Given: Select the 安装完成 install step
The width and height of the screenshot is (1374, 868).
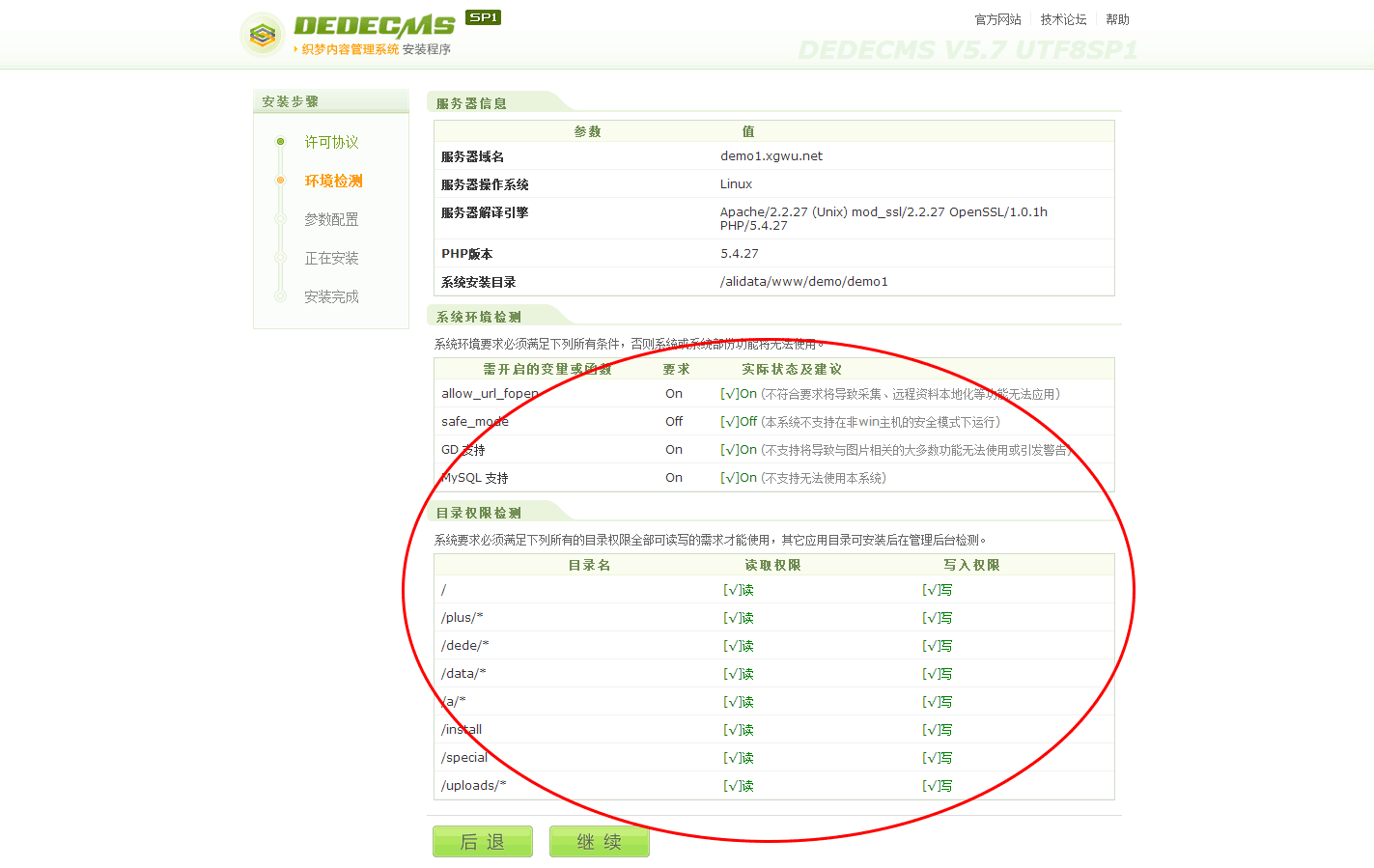Looking at the screenshot, I should [331, 296].
